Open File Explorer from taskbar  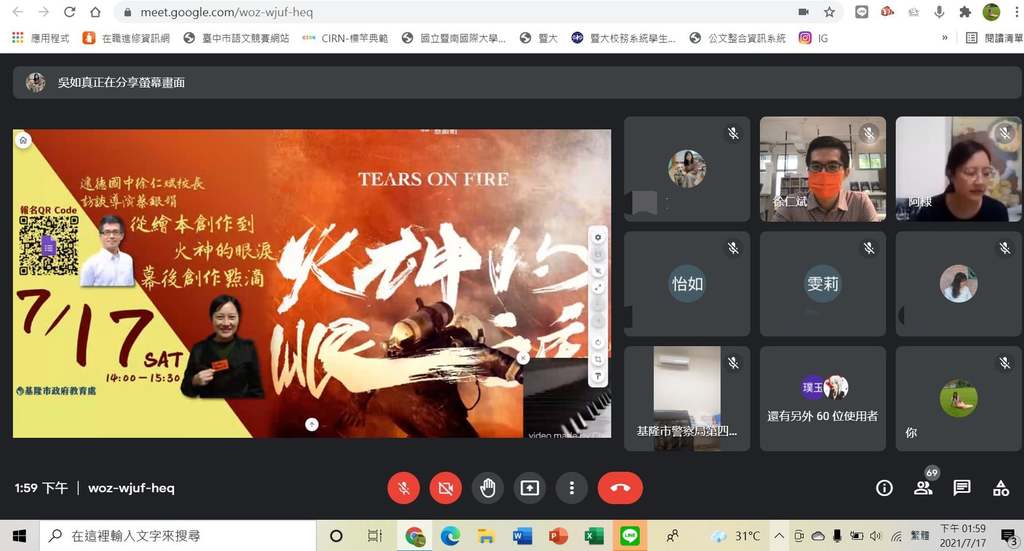pos(486,536)
